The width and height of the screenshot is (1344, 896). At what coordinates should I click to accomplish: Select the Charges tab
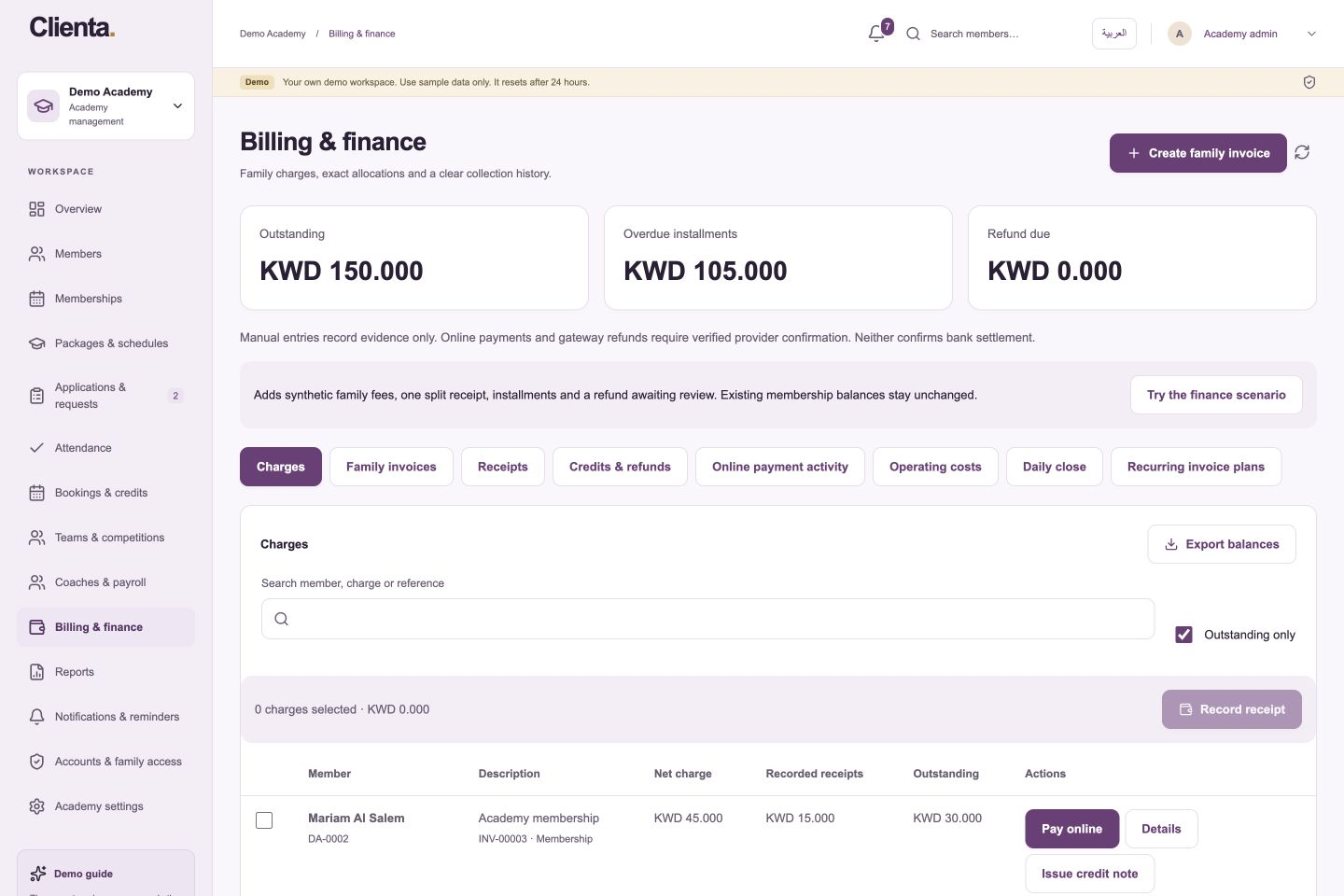[281, 467]
